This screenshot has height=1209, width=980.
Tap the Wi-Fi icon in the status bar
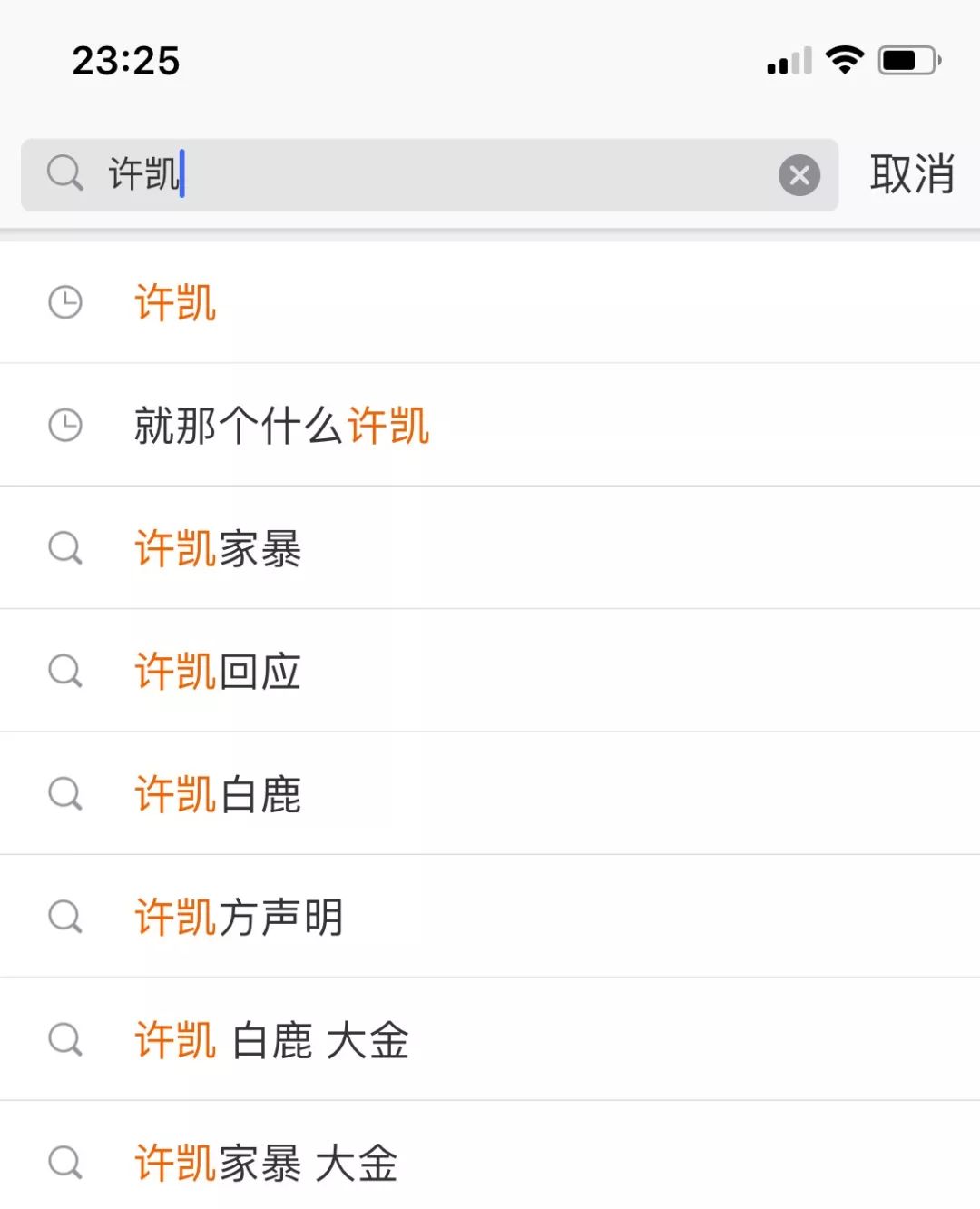coord(845,60)
